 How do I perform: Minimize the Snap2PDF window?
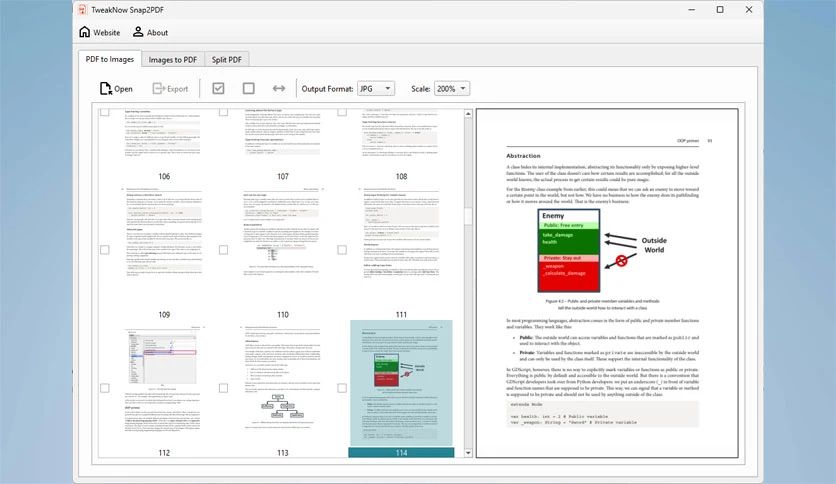click(x=692, y=10)
